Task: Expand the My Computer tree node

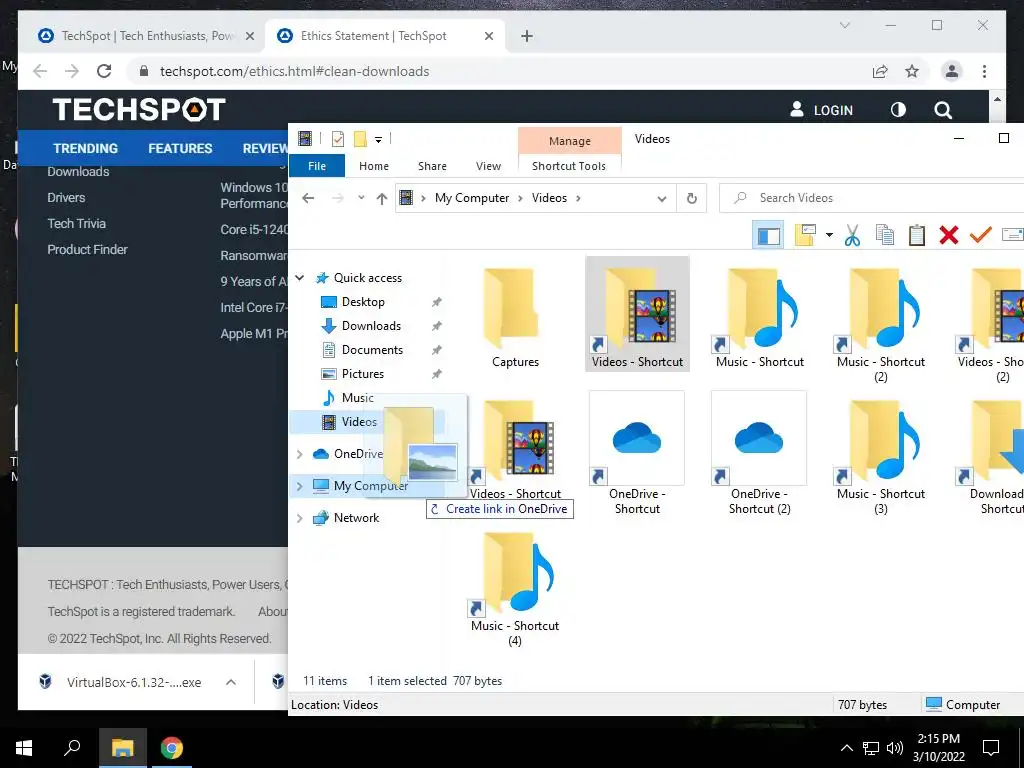Action: pyautogui.click(x=300, y=486)
